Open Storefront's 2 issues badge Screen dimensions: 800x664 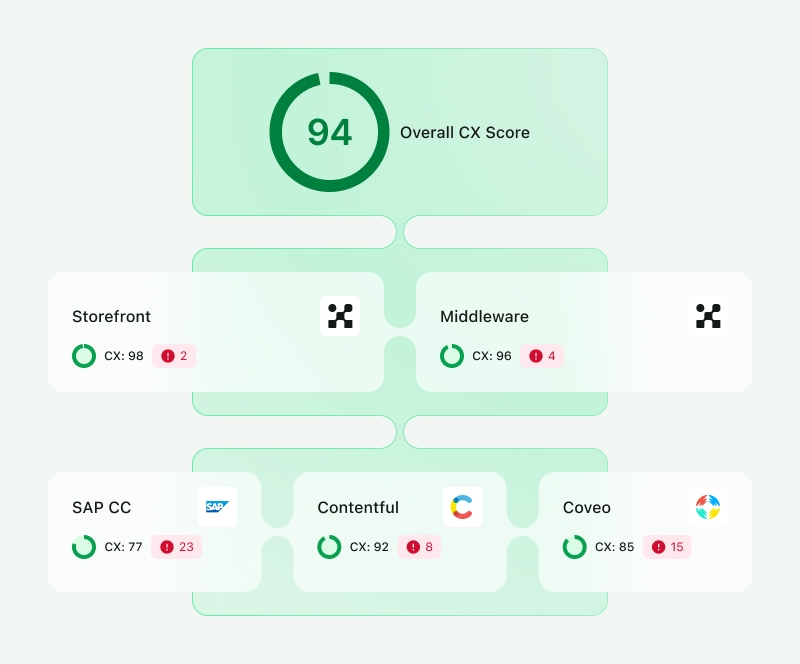pos(174,356)
